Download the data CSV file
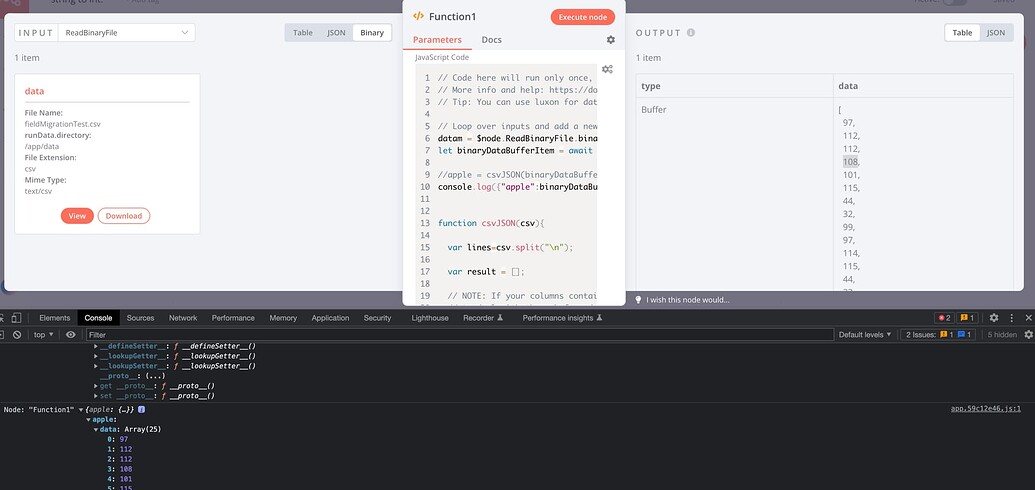Screen dimensions: 1035x490 [x=124, y=216]
